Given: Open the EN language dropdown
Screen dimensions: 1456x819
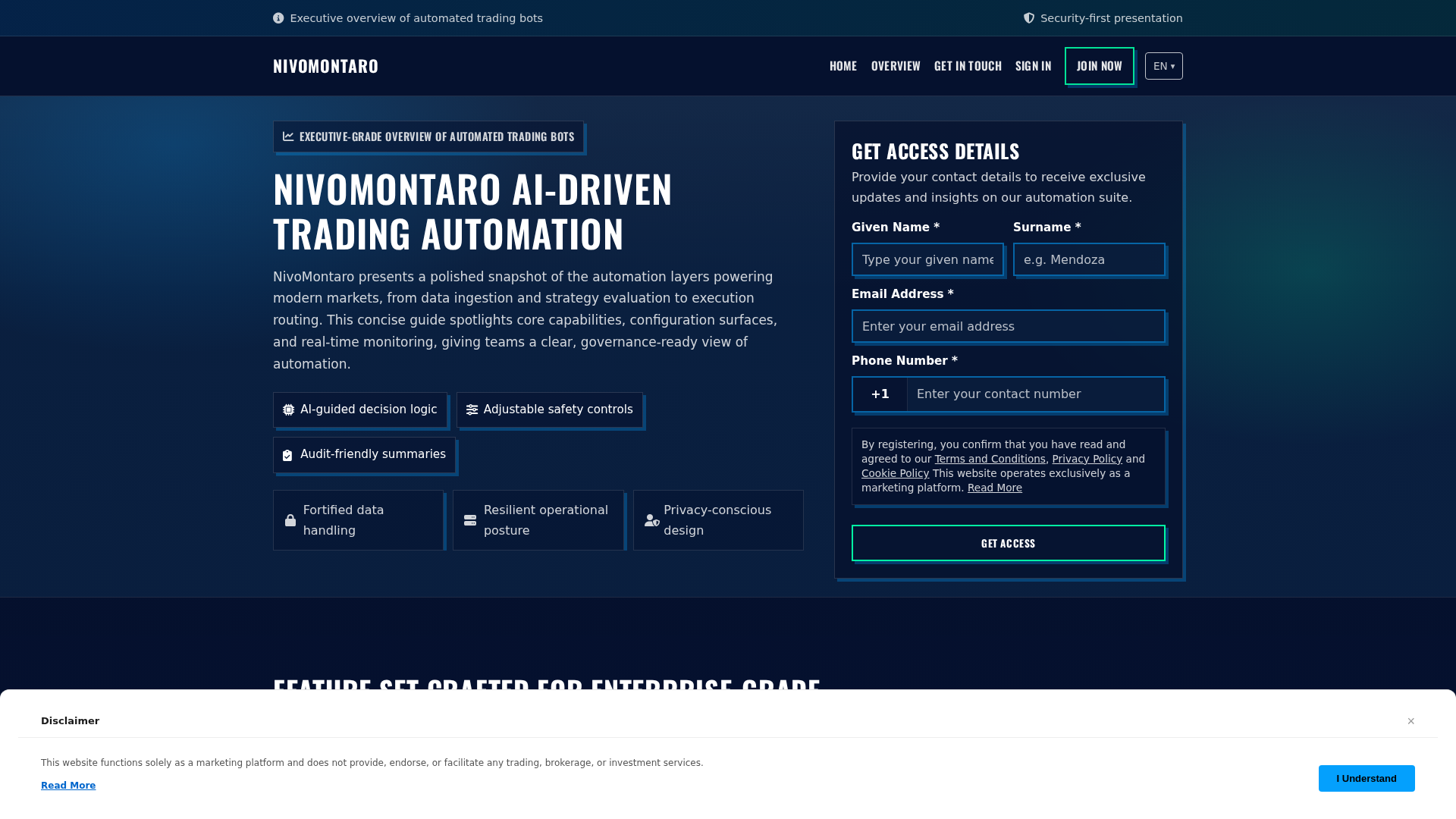Looking at the screenshot, I should click(1164, 66).
